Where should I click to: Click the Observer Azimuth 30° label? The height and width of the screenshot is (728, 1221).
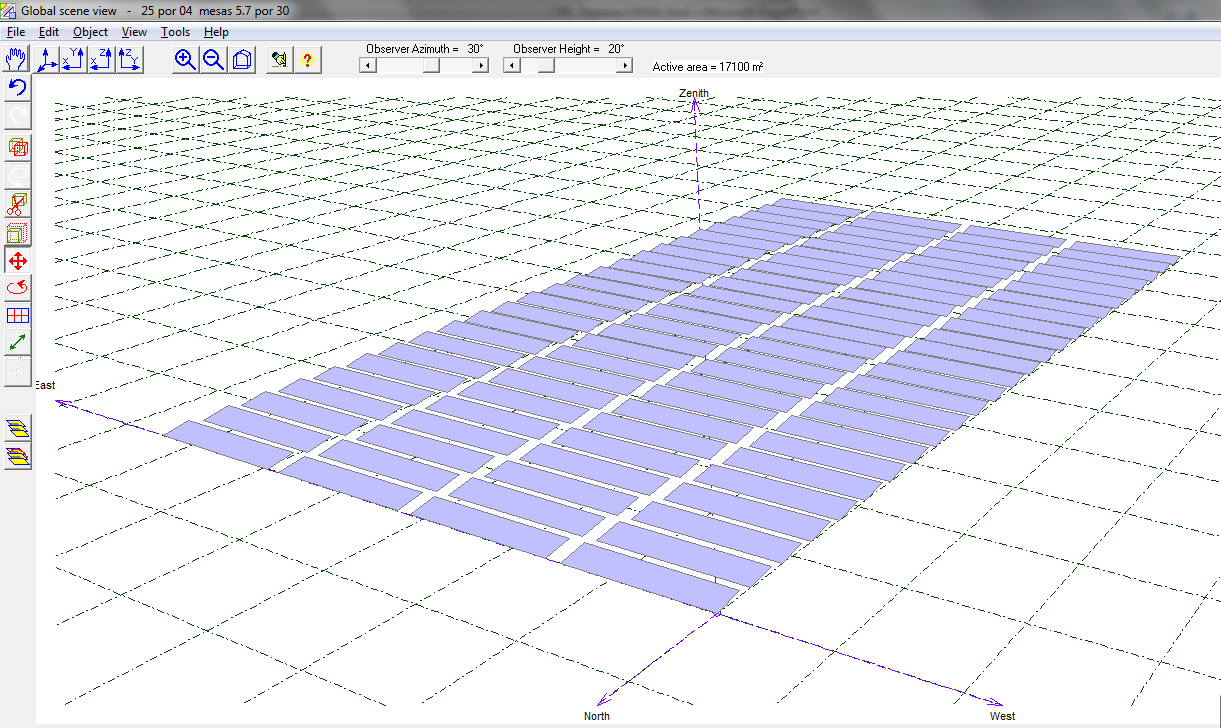click(x=425, y=48)
